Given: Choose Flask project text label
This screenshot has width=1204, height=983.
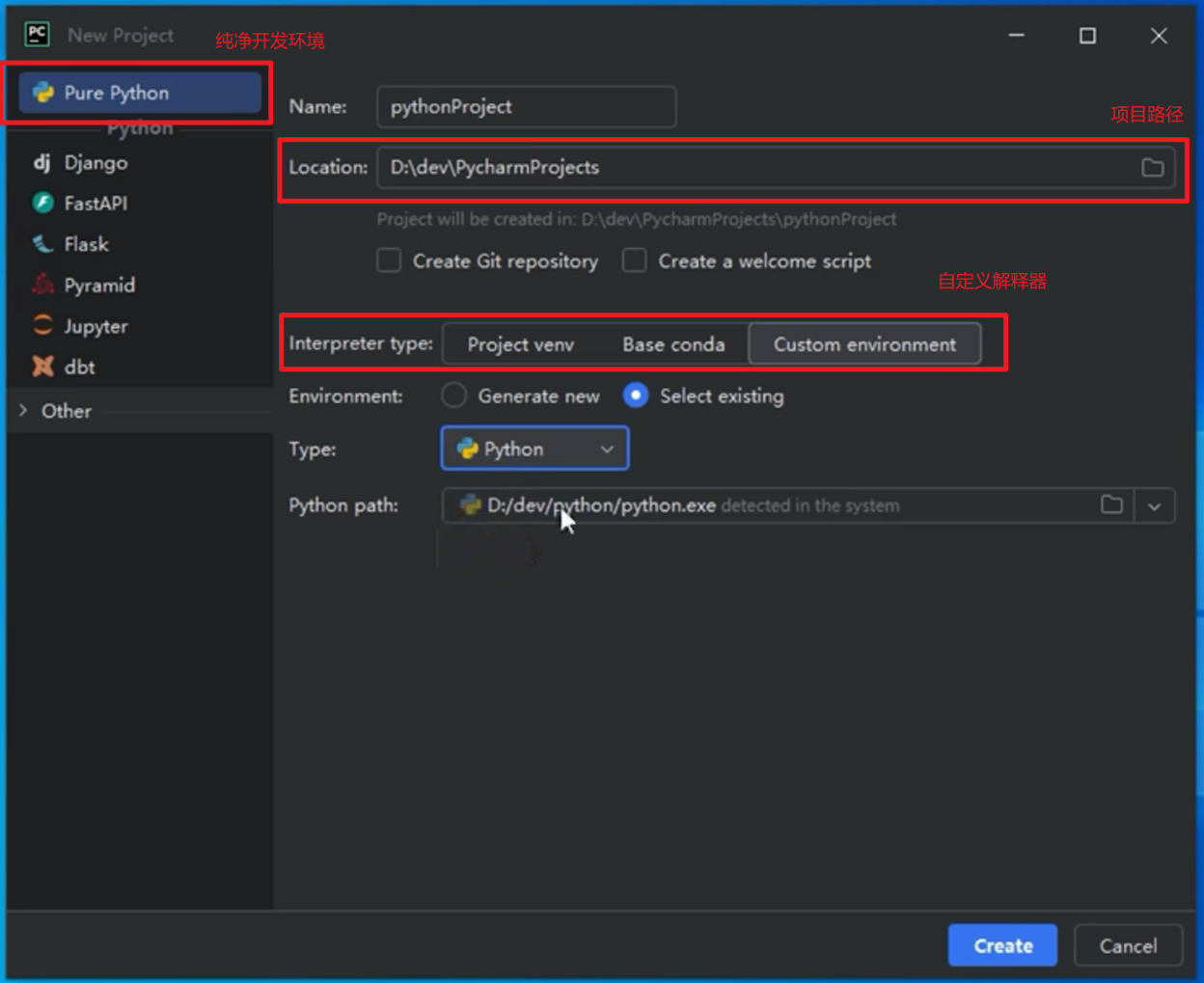Looking at the screenshot, I should (x=86, y=244).
